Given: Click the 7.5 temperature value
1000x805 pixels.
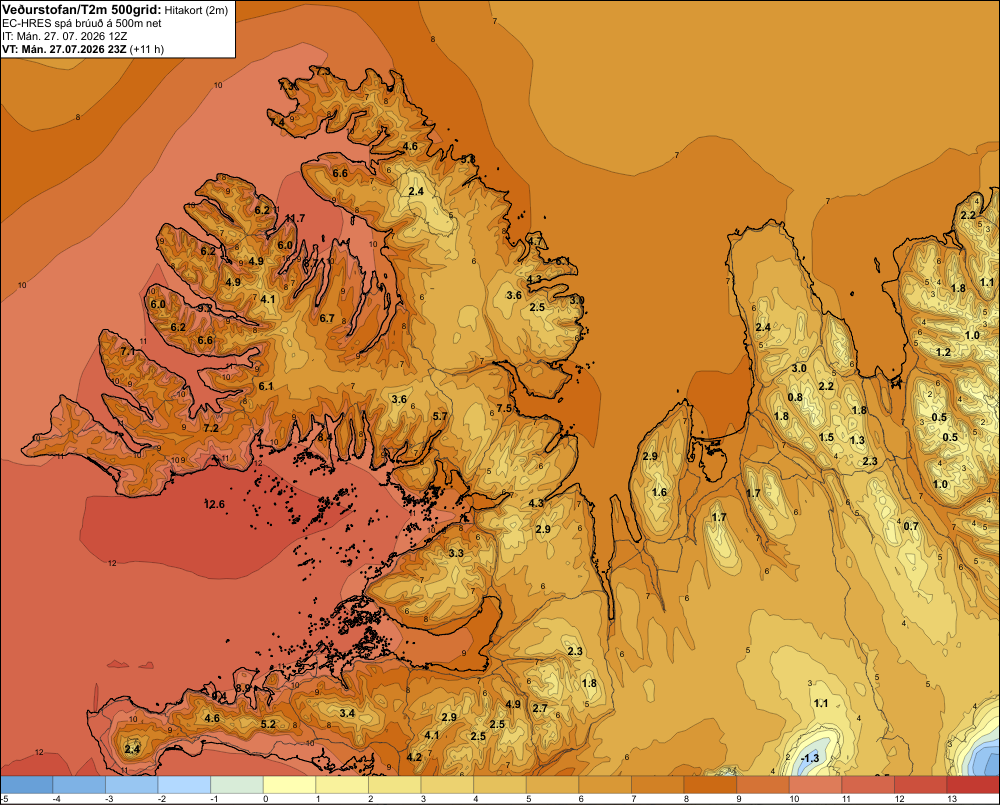Looking at the screenshot, I should click(504, 408).
